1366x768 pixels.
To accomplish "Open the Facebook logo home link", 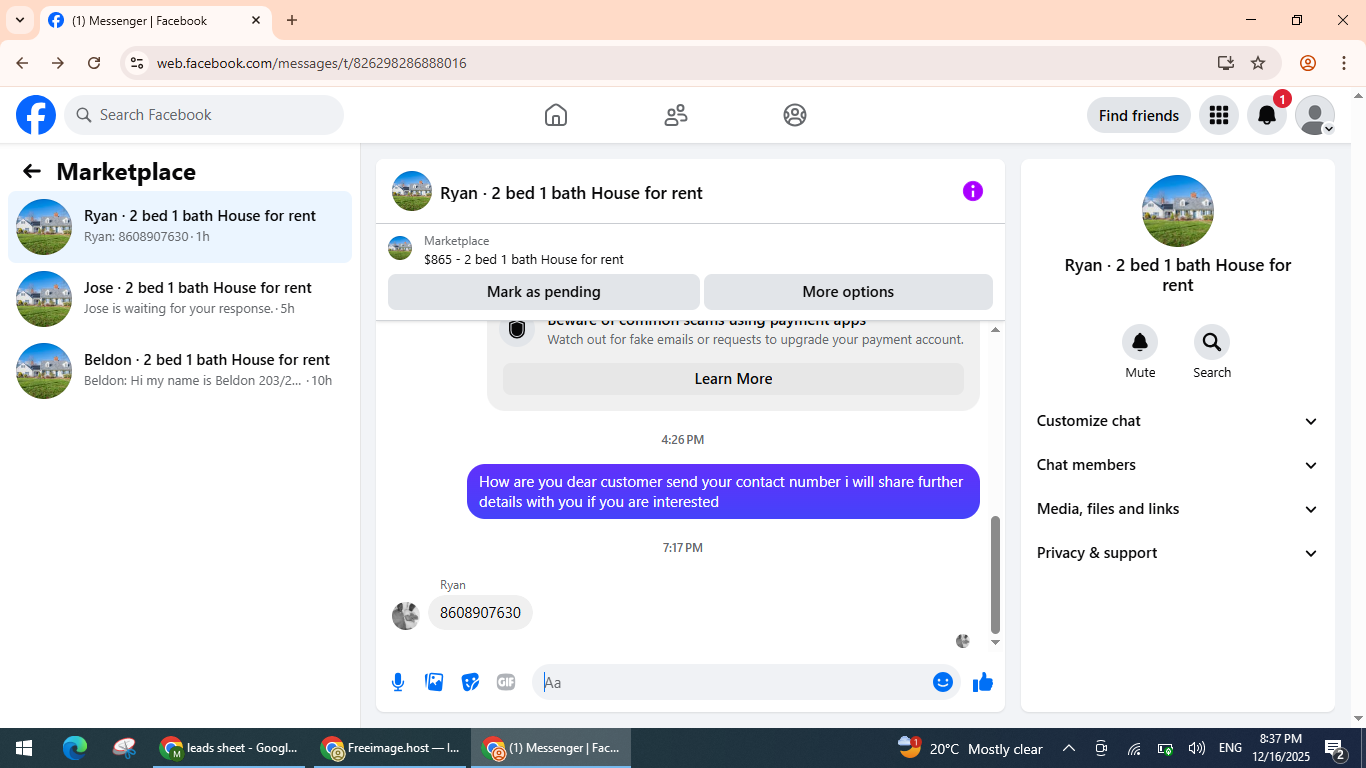I will tap(36, 115).
